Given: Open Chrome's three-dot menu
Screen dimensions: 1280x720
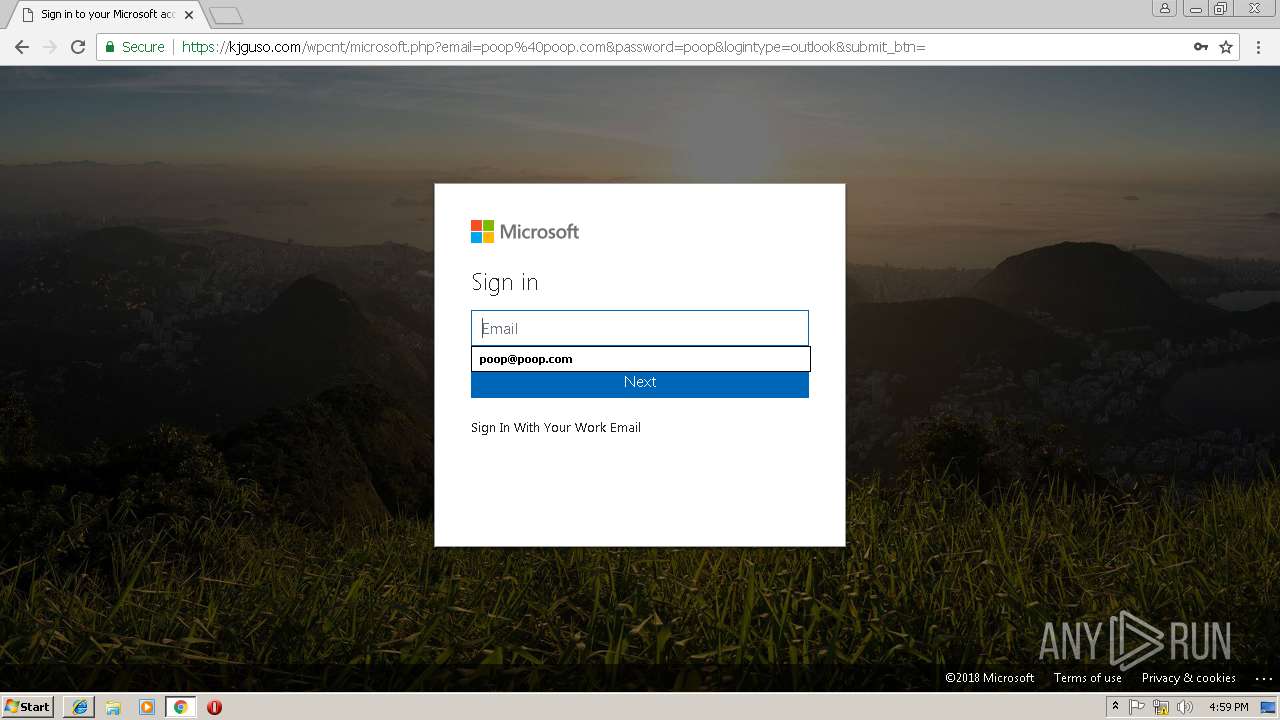Looking at the screenshot, I should pos(1259,47).
